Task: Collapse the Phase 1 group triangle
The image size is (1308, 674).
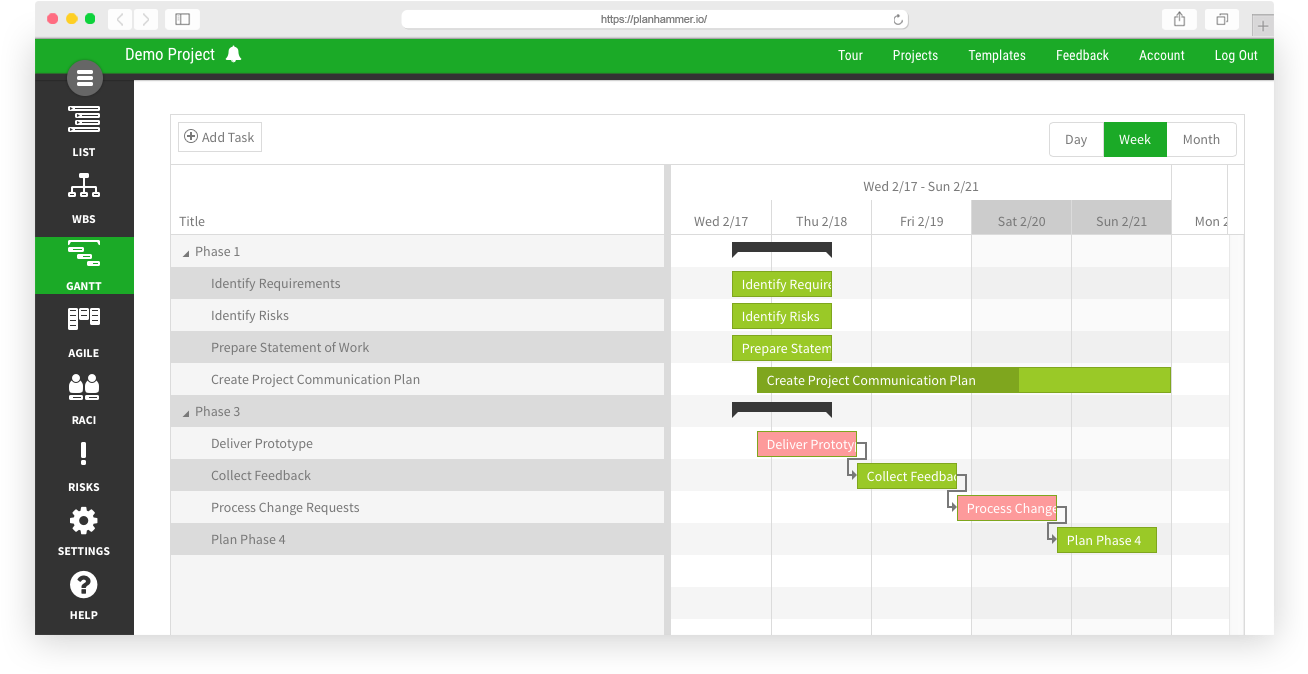Action: coord(186,254)
